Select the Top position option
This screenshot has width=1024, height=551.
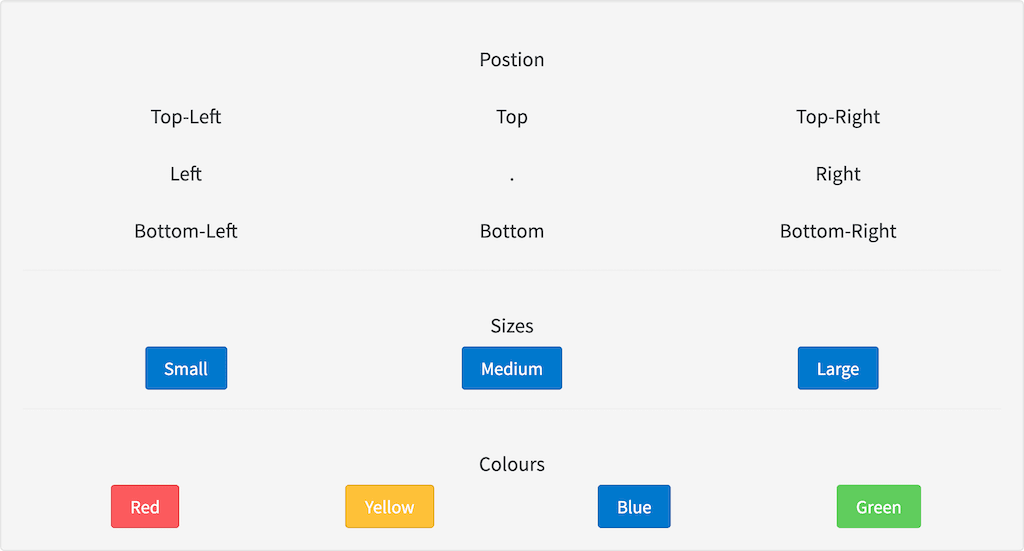512,117
